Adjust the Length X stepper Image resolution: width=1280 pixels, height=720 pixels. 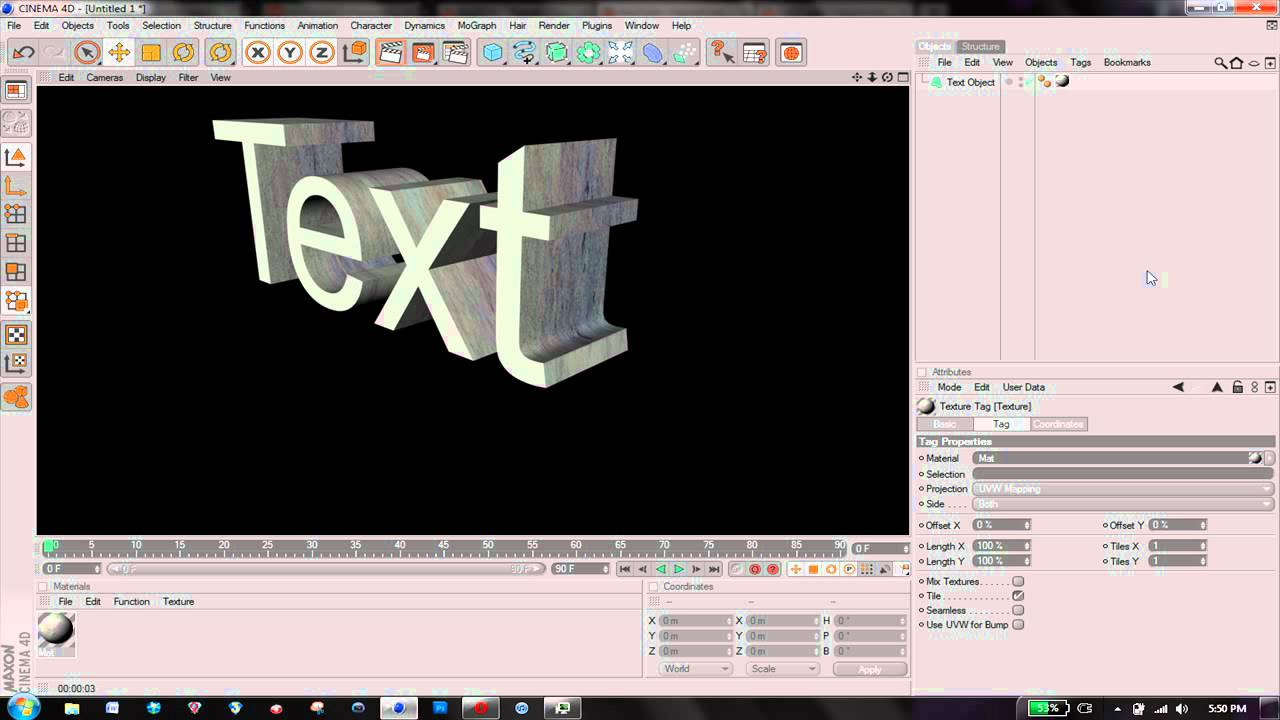click(x=1027, y=546)
